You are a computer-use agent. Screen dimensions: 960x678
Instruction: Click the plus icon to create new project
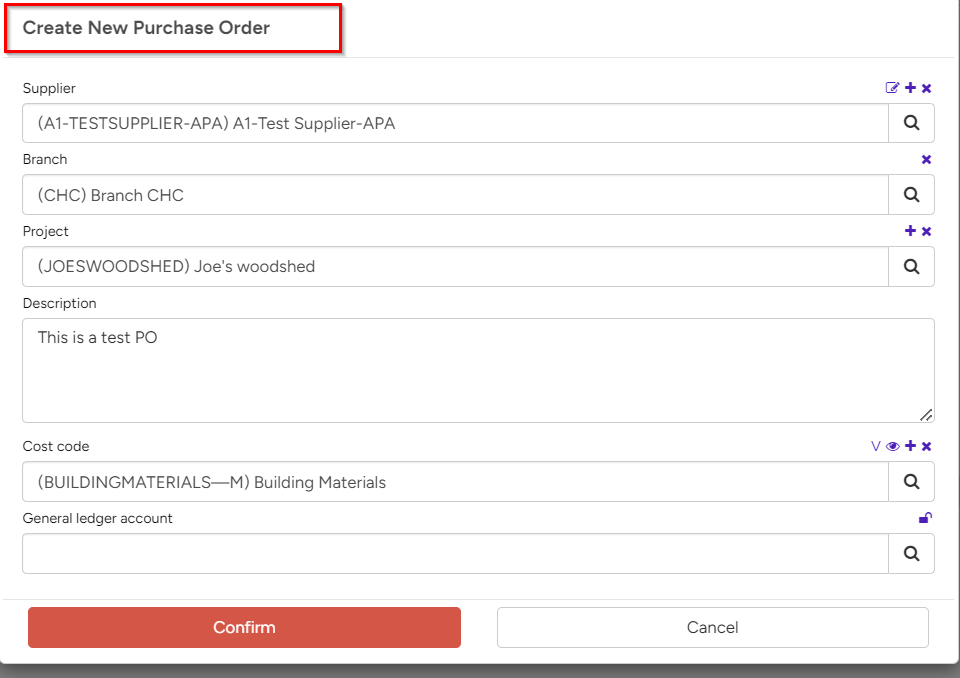(910, 230)
